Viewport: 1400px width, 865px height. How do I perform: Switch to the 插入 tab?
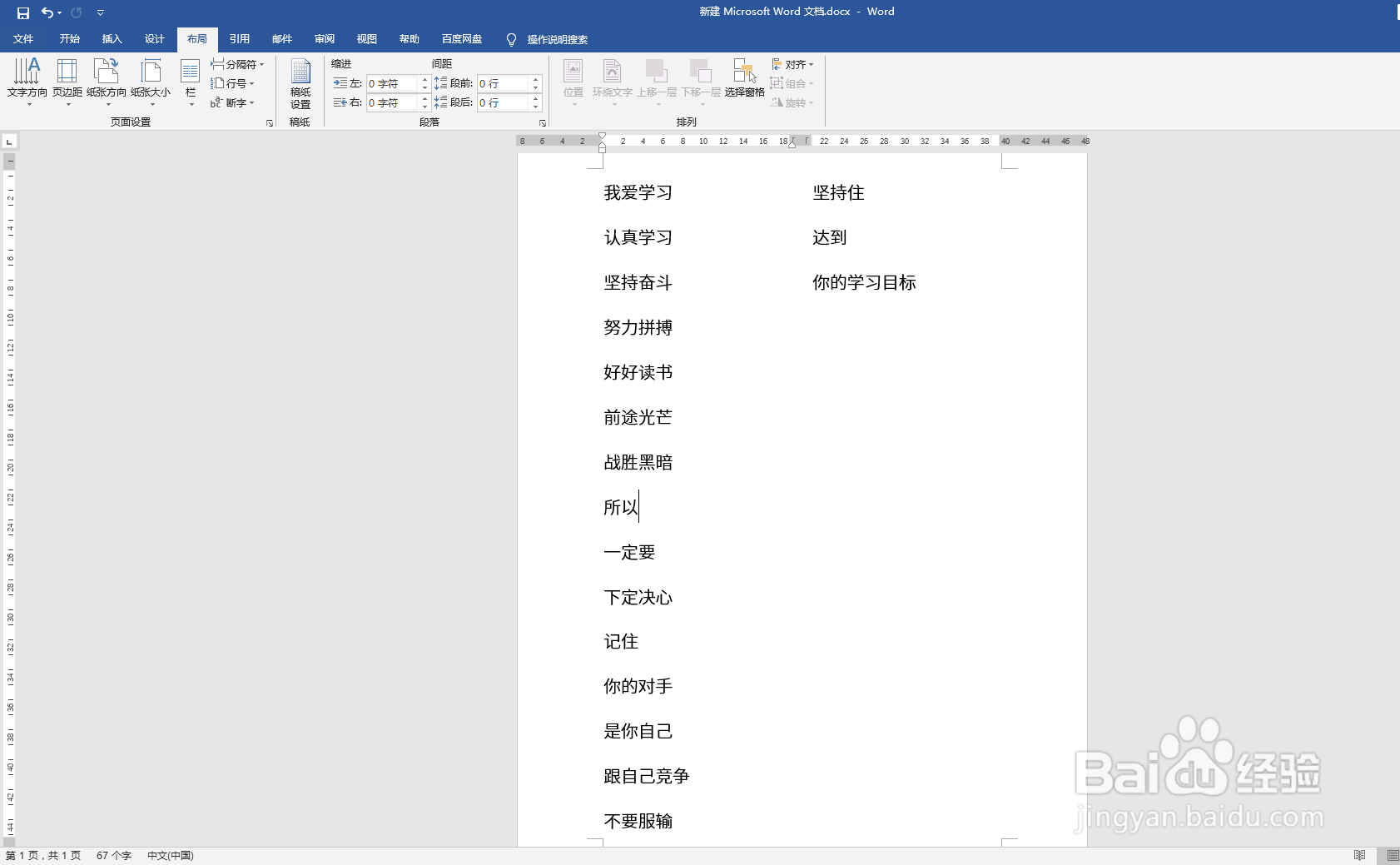(x=112, y=39)
